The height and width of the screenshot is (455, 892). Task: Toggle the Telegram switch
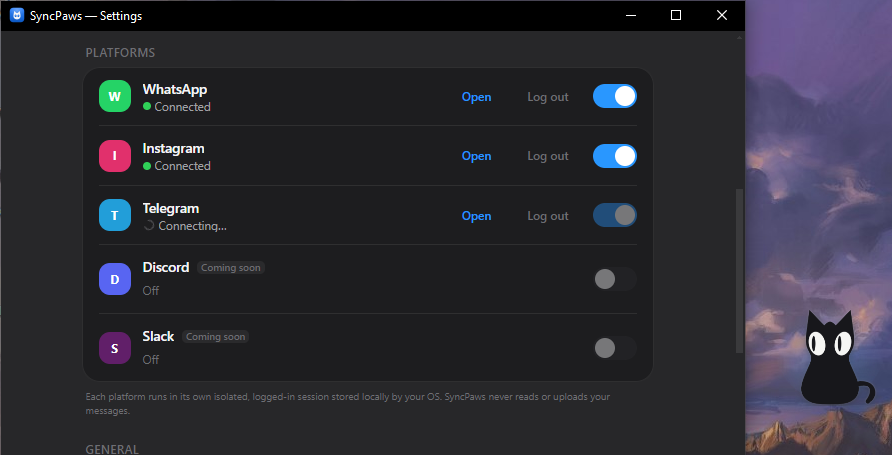[614, 215]
